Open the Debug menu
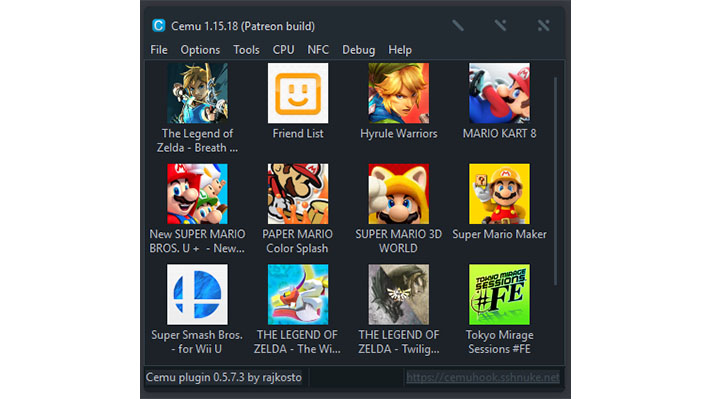The height and width of the screenshot is (399, 710). click(x=359, y=50)
